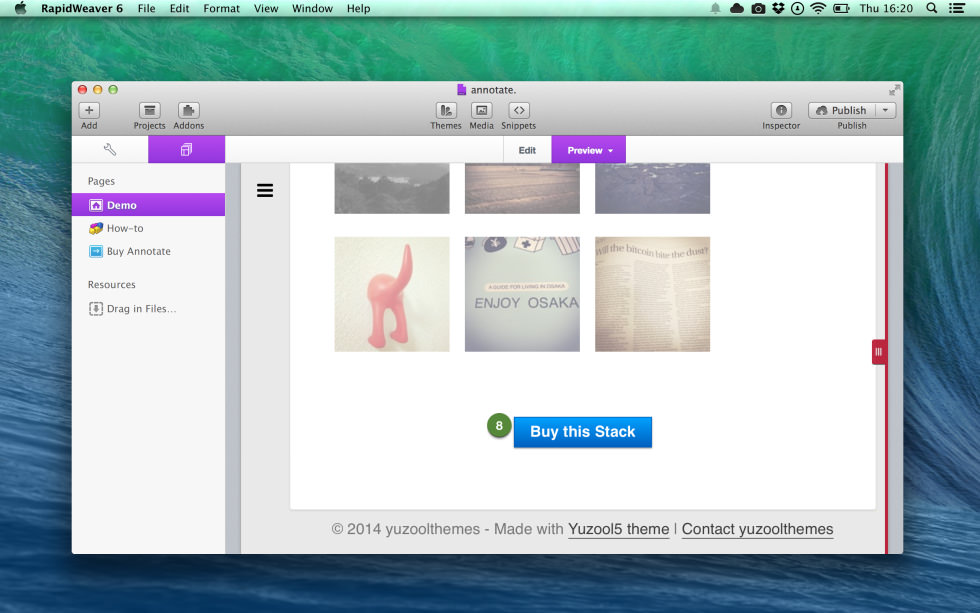The height and width of the screenshot is (613, 980).
Task: Open the Window menu
Action: click(312, 8)
